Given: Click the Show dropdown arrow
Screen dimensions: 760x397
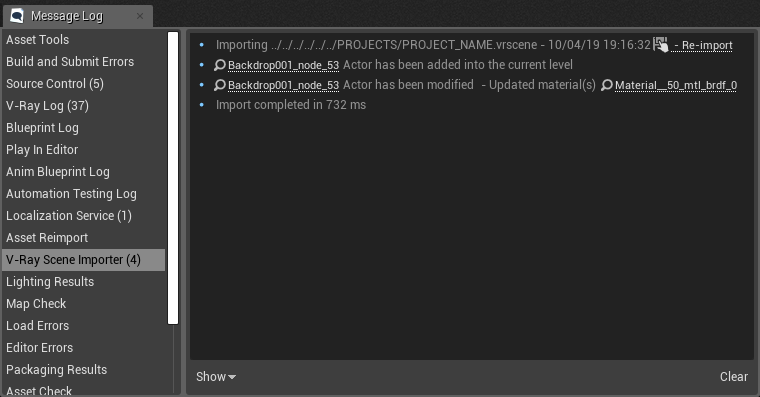Looking at the screenshot, I should point(232,377).
